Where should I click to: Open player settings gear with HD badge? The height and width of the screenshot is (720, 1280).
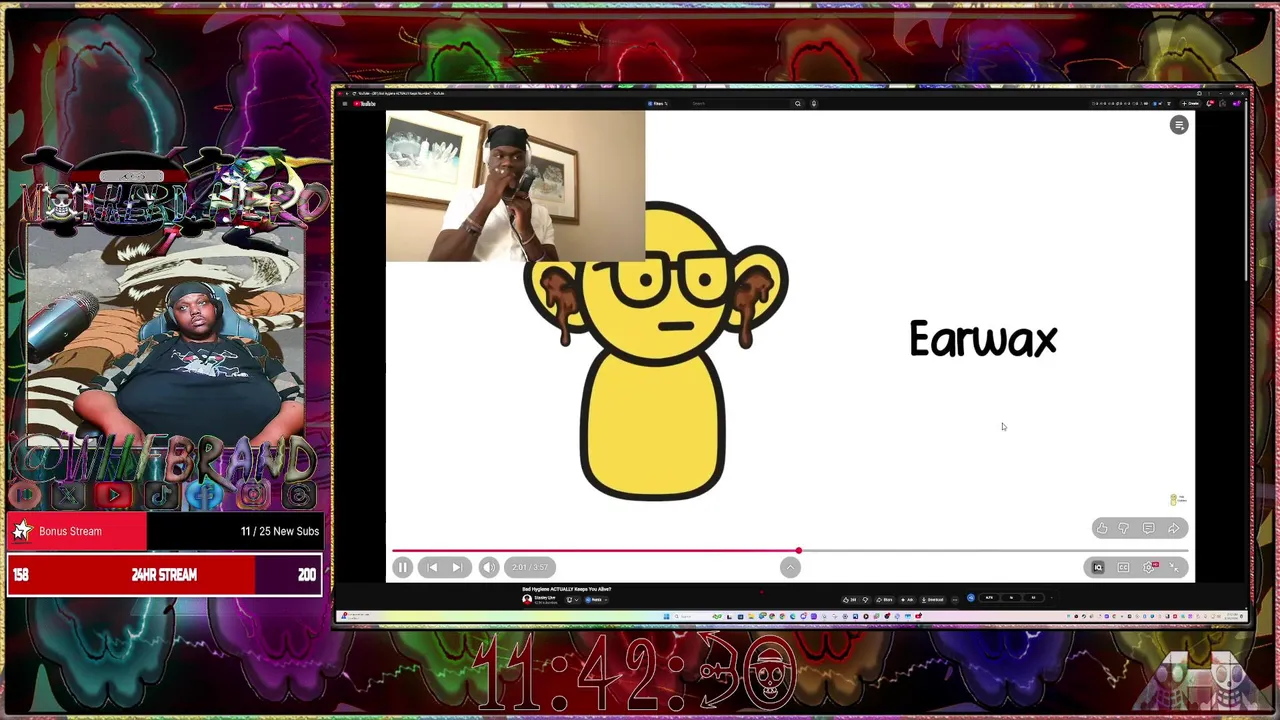point(1150,567)
